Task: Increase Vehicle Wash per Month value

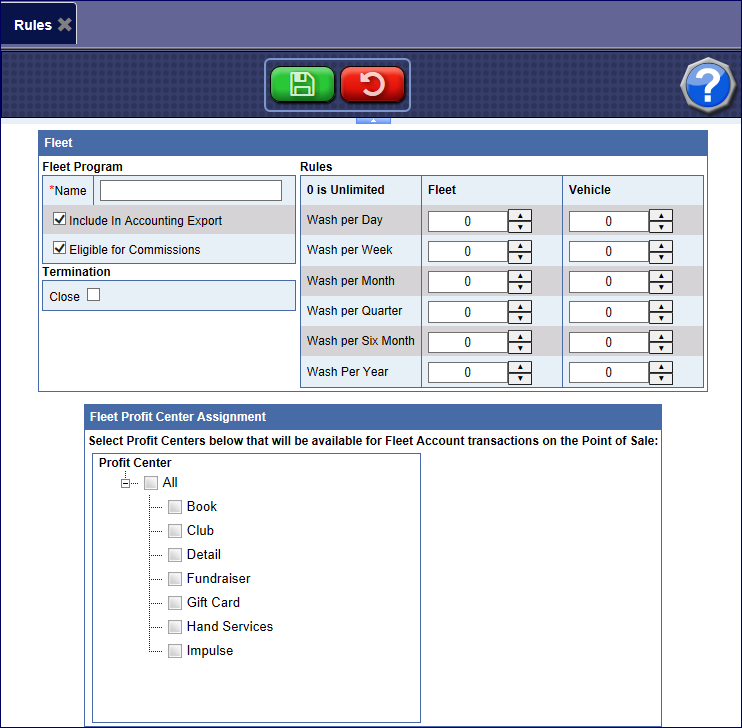Action: (x=660, y=276)
